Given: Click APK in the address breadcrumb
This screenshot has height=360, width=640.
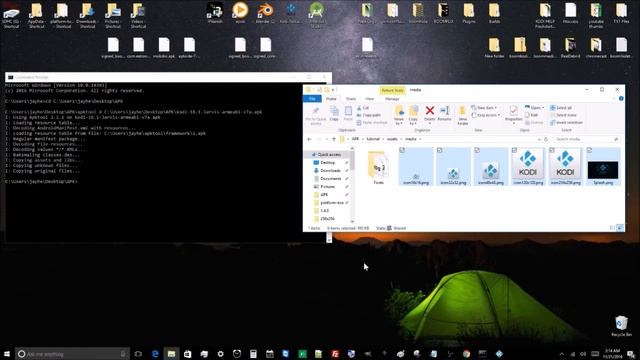Looking at the screenshot, I should pos(356,139).
